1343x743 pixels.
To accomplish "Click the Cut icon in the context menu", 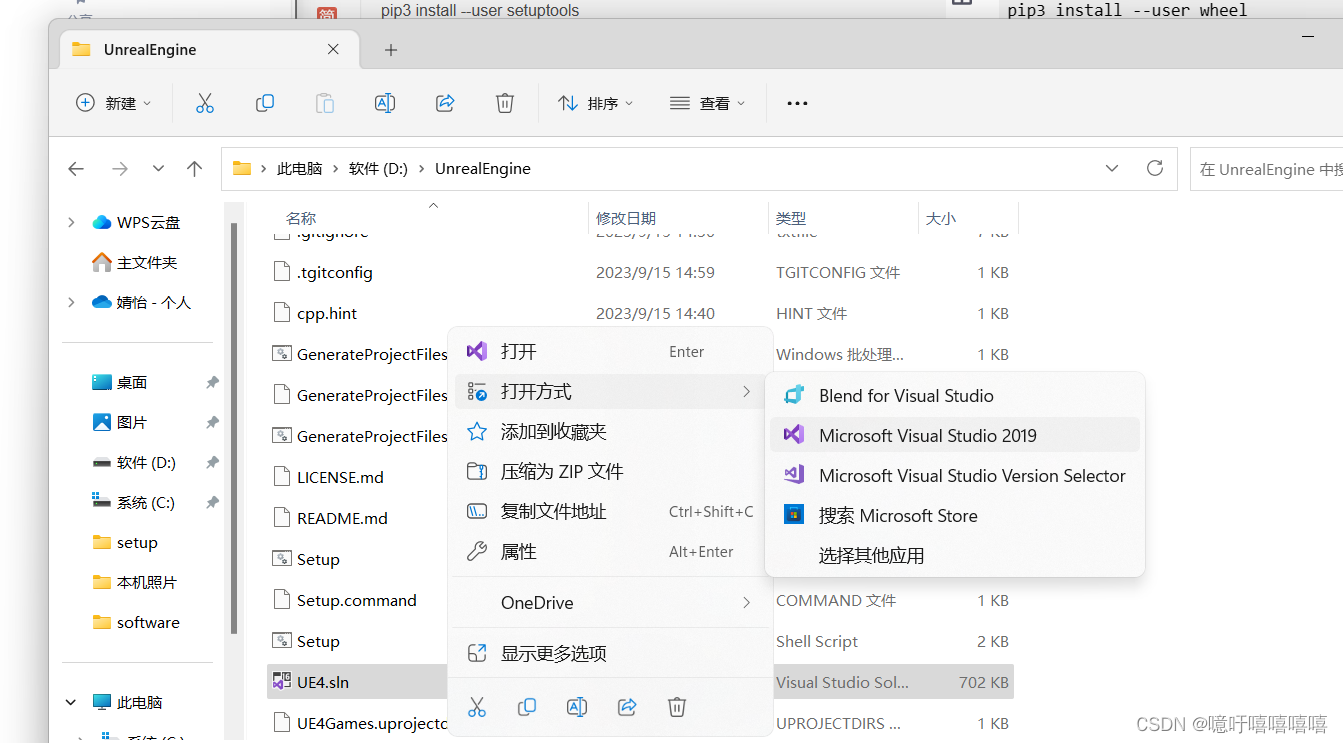I will [x=477, y=707].
